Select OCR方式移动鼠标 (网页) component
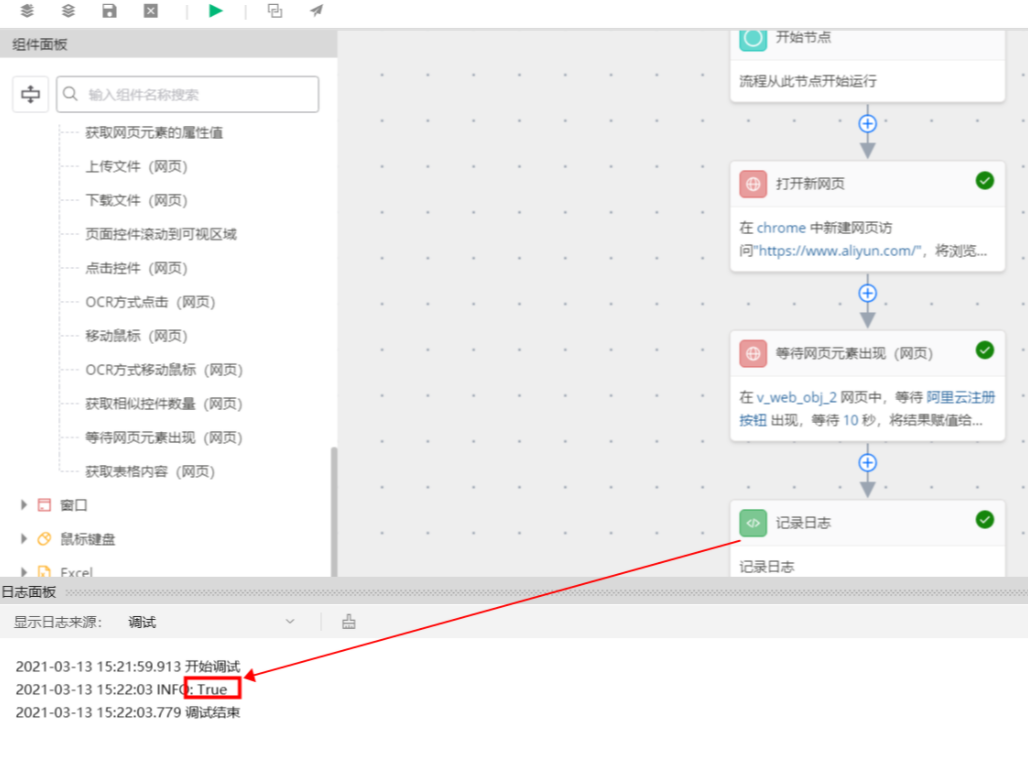1028x778 pixels. tap(164, 370)
